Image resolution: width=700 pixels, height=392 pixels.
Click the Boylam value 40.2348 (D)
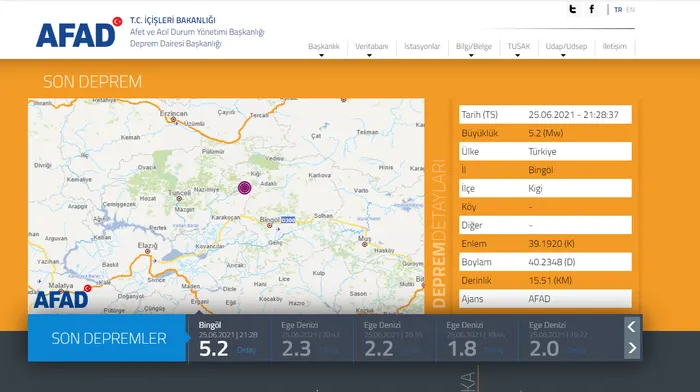[552, 262]
